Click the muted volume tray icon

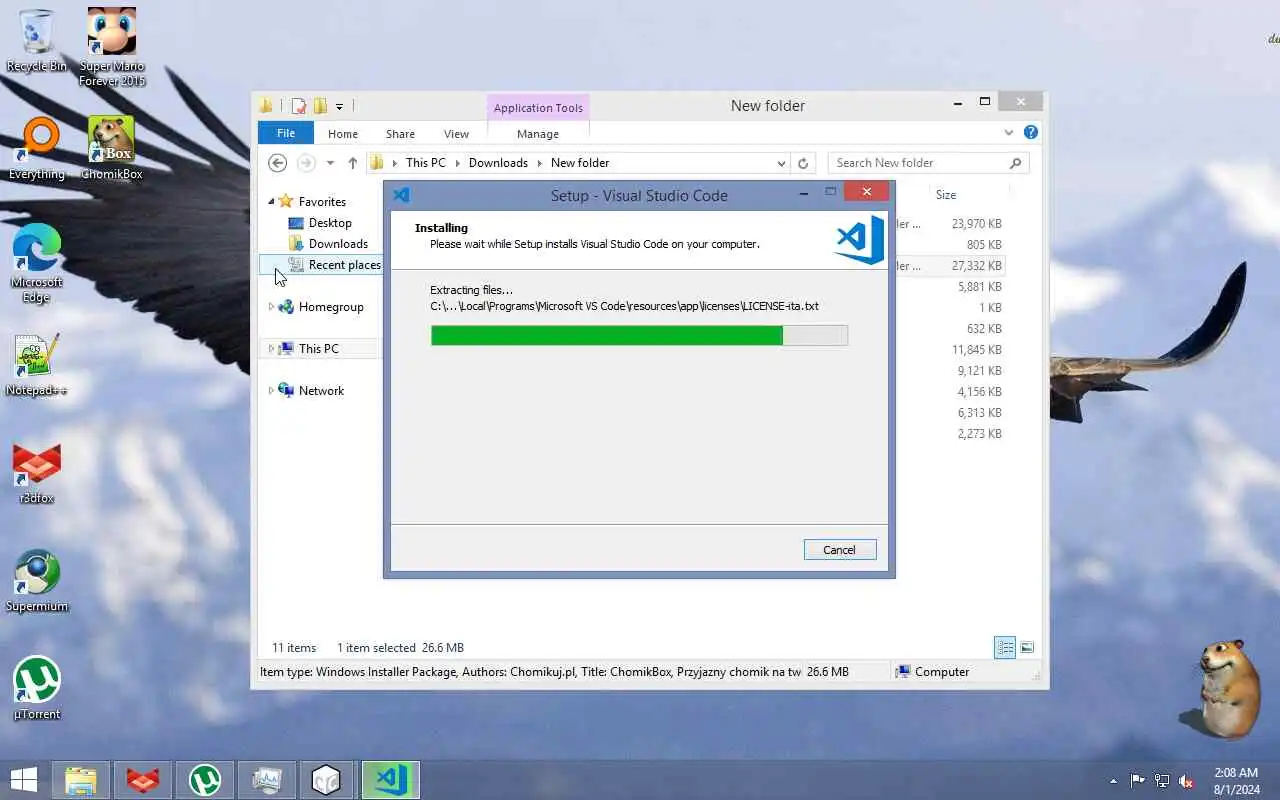[1186, 780]
